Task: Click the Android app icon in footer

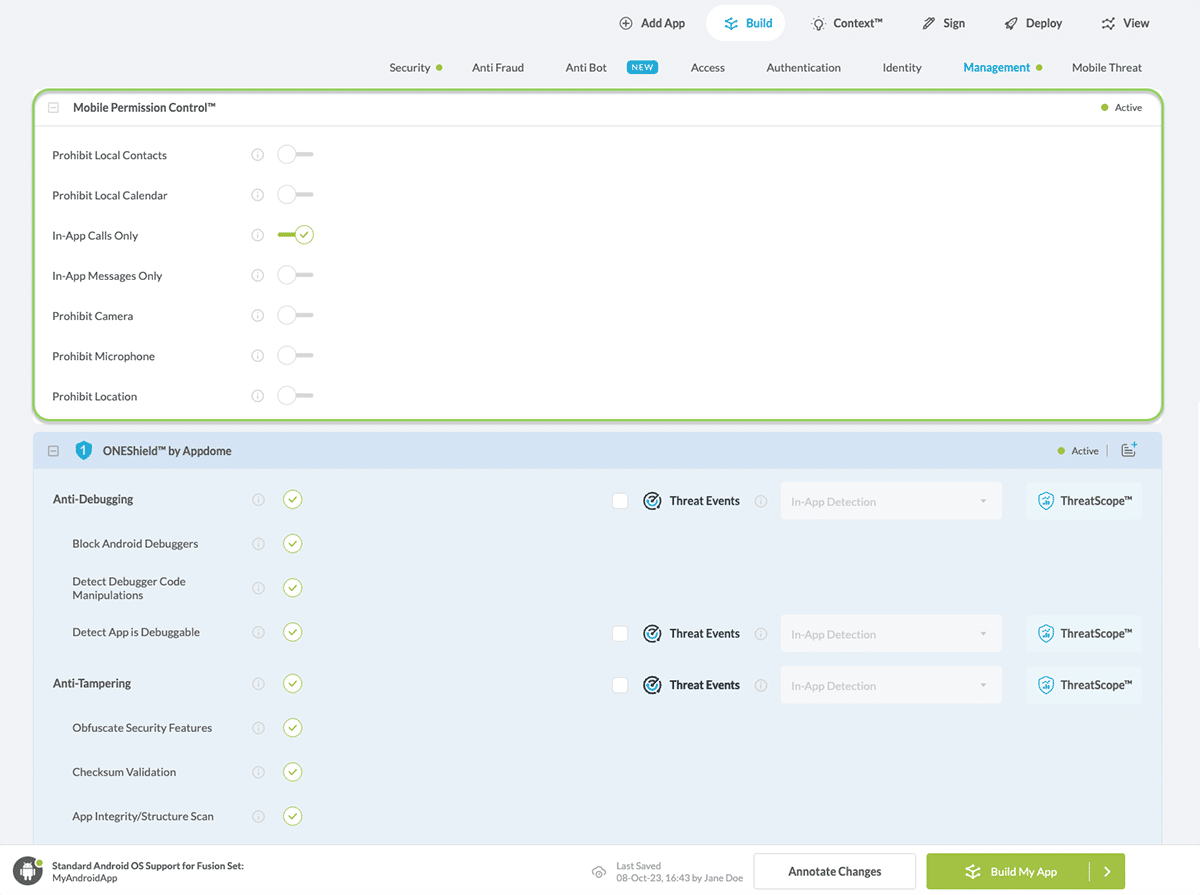Action: 27,871
